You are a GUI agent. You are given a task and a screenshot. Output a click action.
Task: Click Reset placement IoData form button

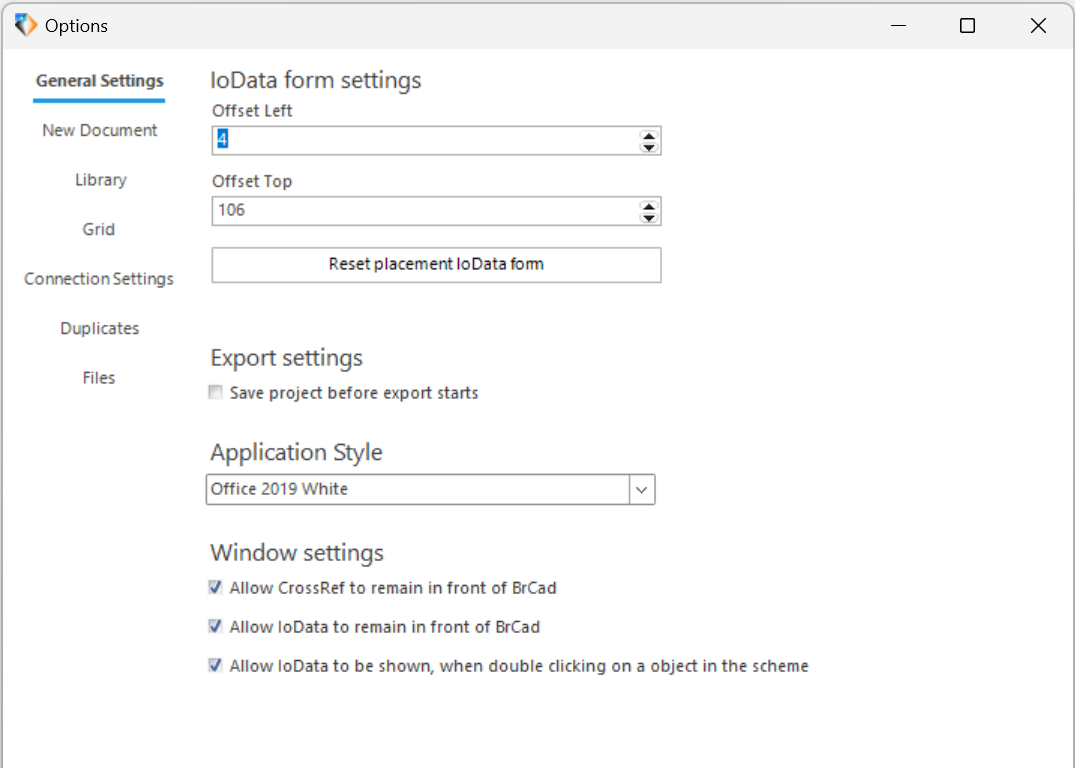[436, 265]
